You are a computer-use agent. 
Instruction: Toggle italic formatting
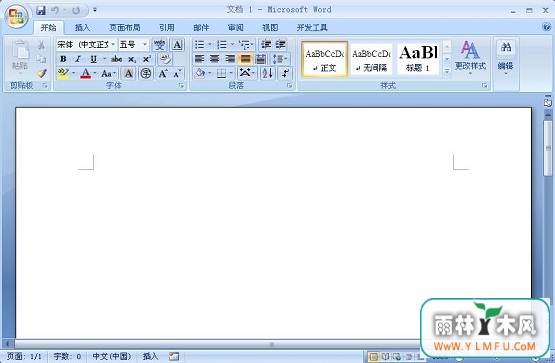pos(78,59)
